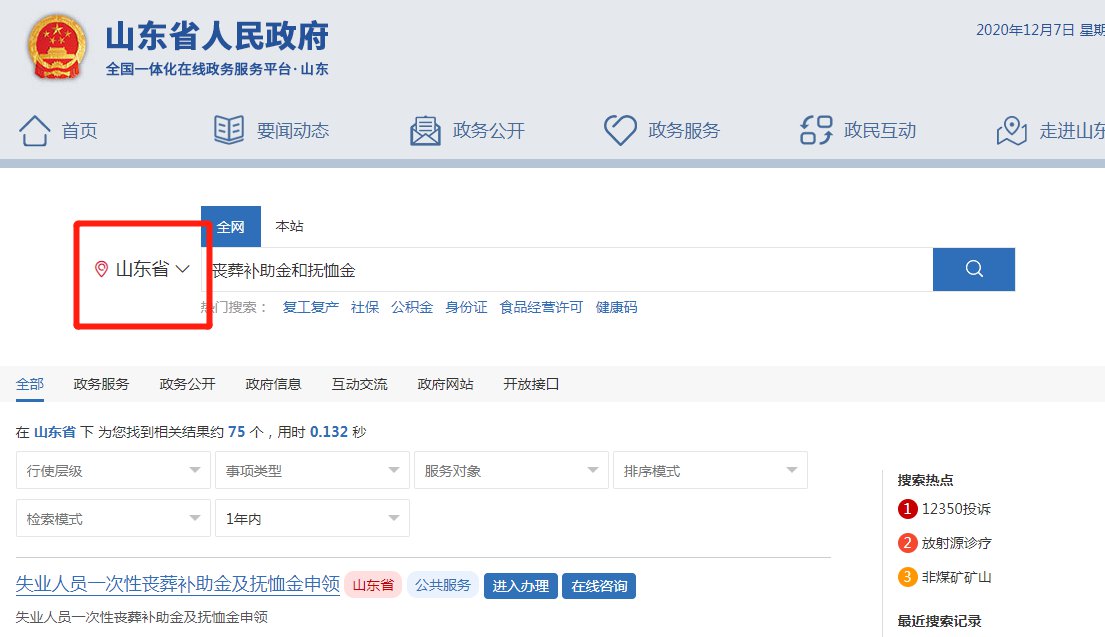Open the 排序模式 dropdown
The width and height of the screenshot is (1105, 637).
point(710,471)
